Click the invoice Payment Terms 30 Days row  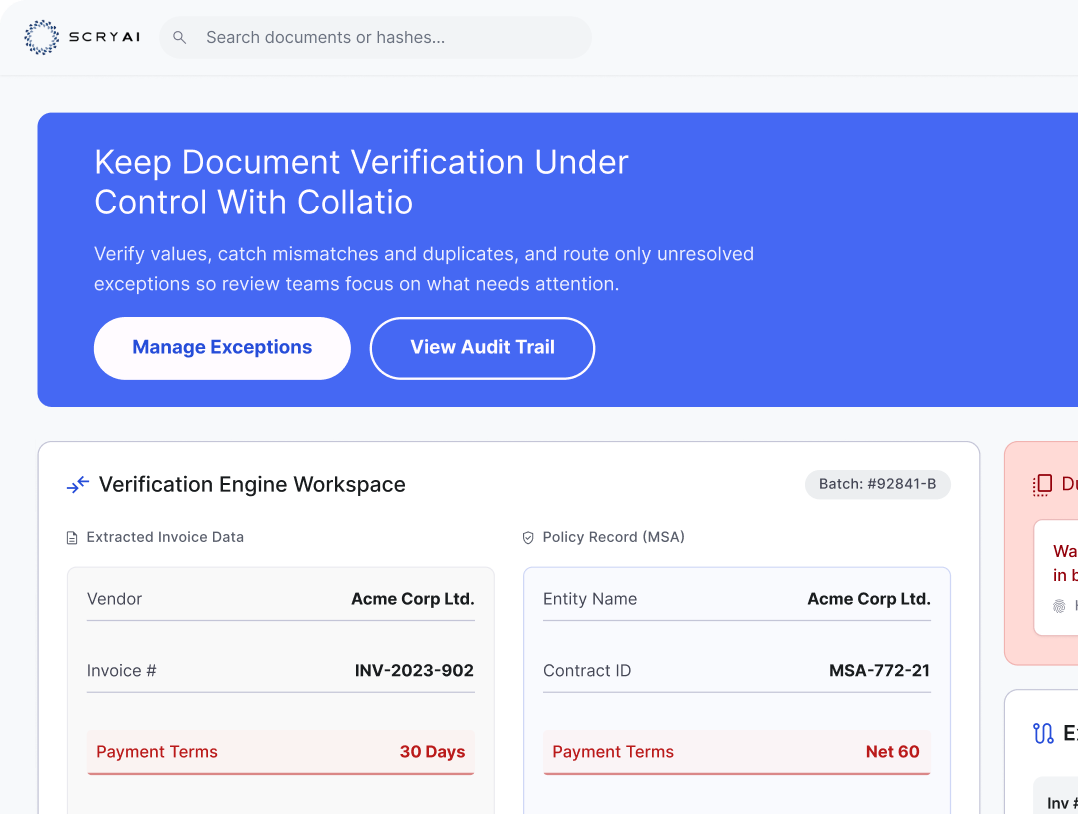[280, 752]
